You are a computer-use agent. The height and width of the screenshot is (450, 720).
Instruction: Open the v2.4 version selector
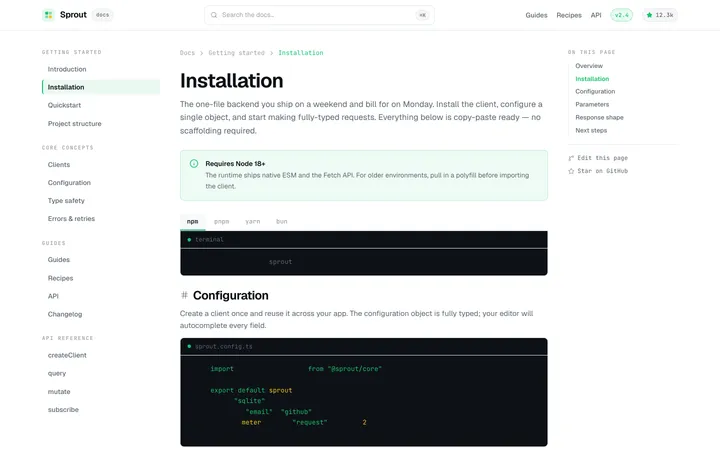pos(621,15)
